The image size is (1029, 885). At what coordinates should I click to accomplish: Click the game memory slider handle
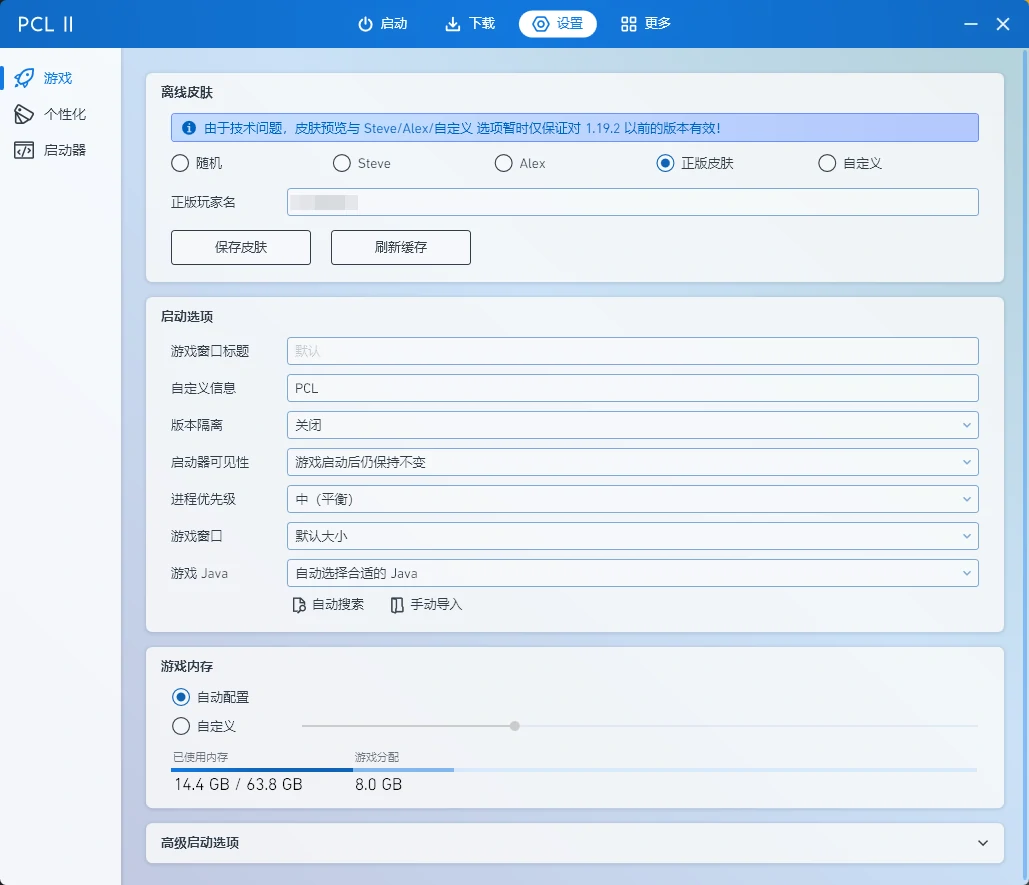click(515, 726)
